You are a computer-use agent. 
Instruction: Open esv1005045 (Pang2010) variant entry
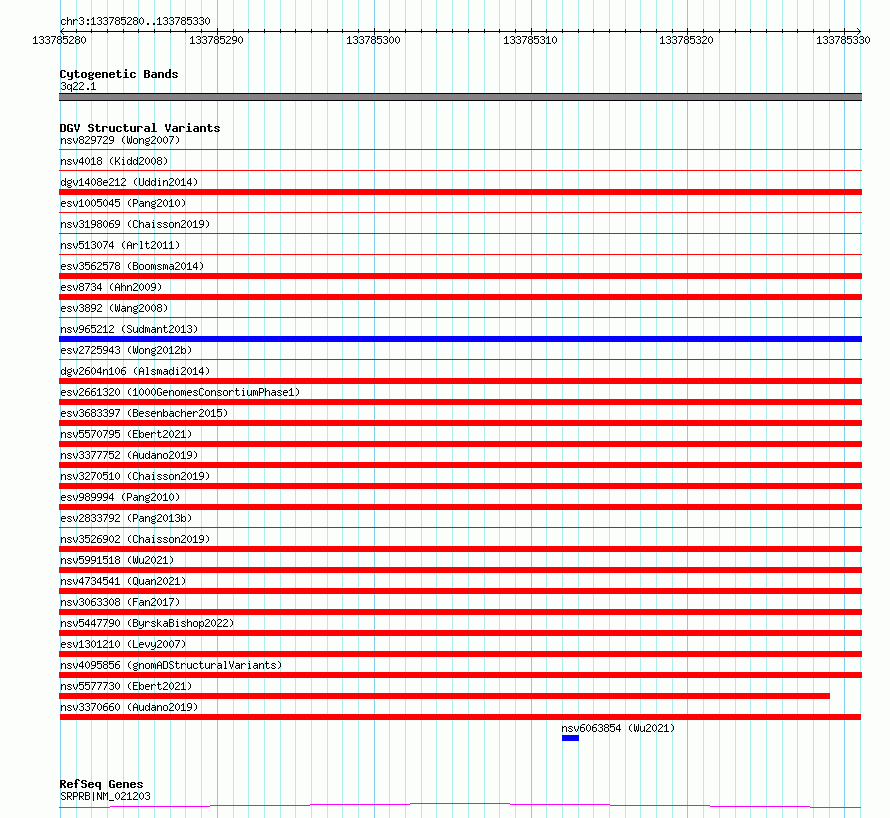123,203
